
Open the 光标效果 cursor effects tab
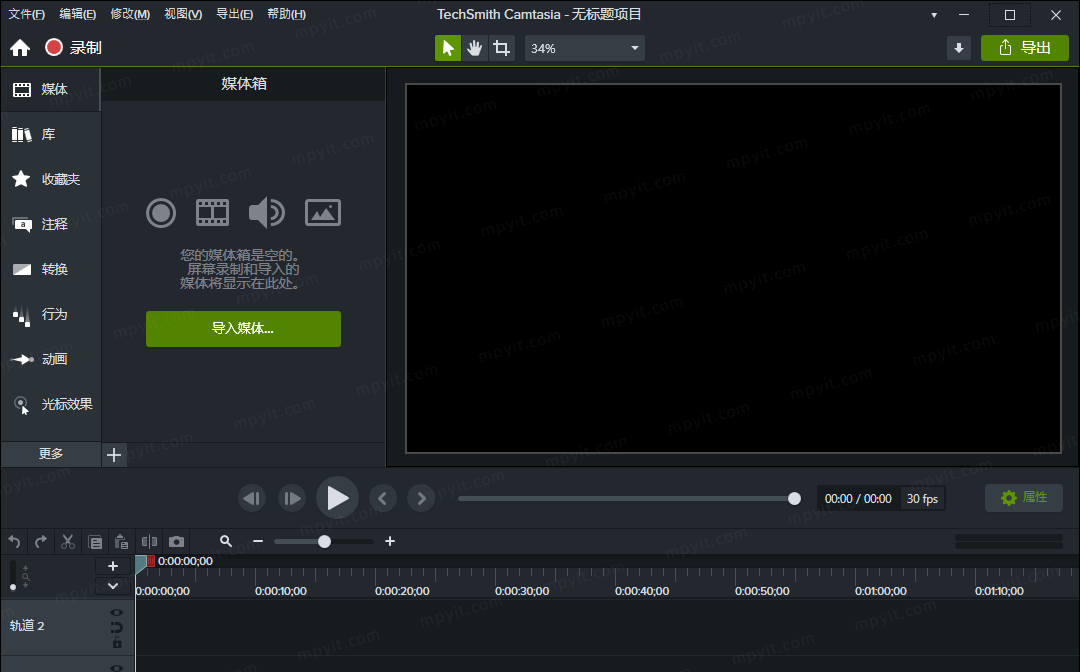pyautogui.click(x=51, y=404)
